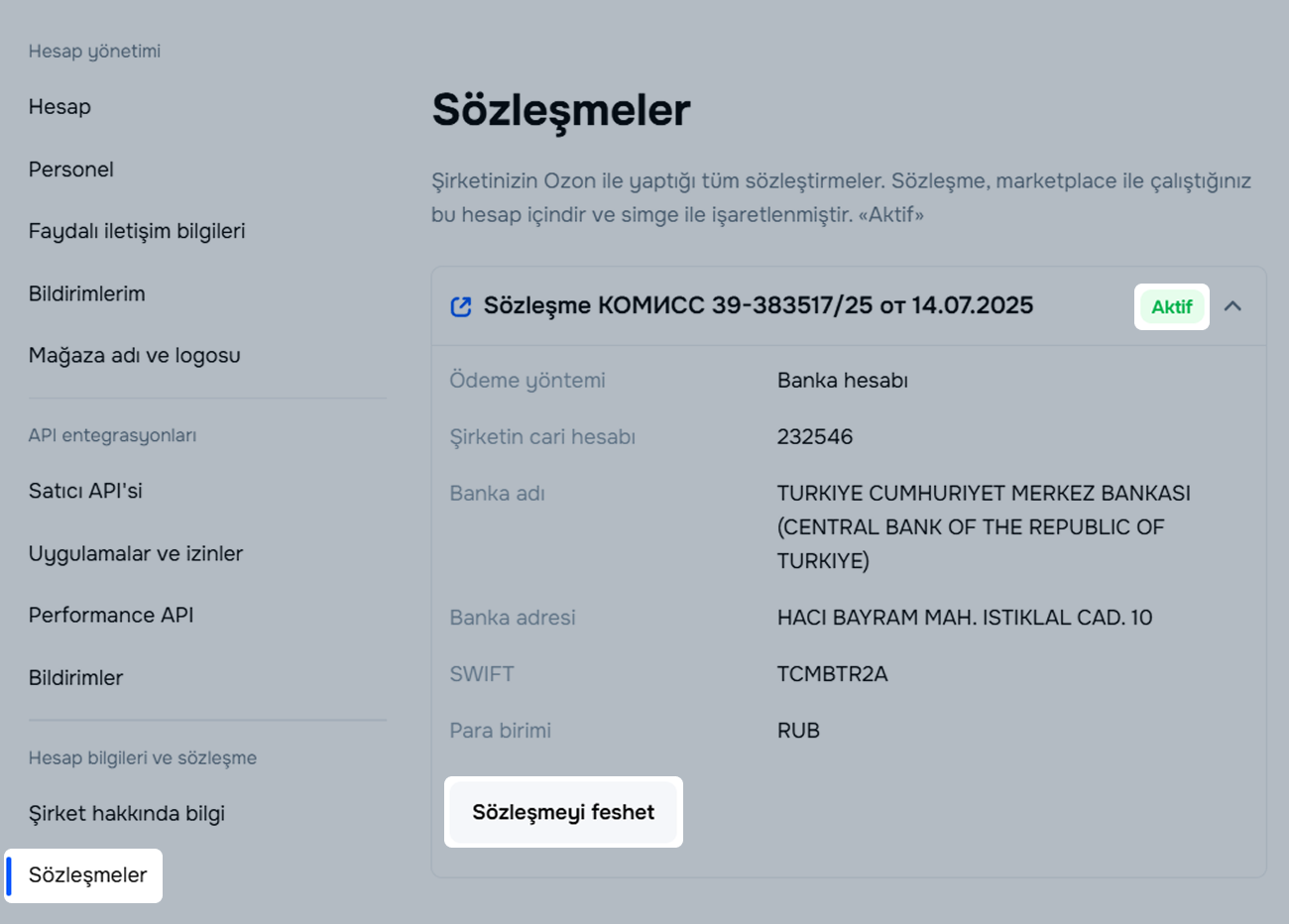The image size is (1289, 924).
Task: Click the Sözleşmeyi feshet button
Action: 563,812
